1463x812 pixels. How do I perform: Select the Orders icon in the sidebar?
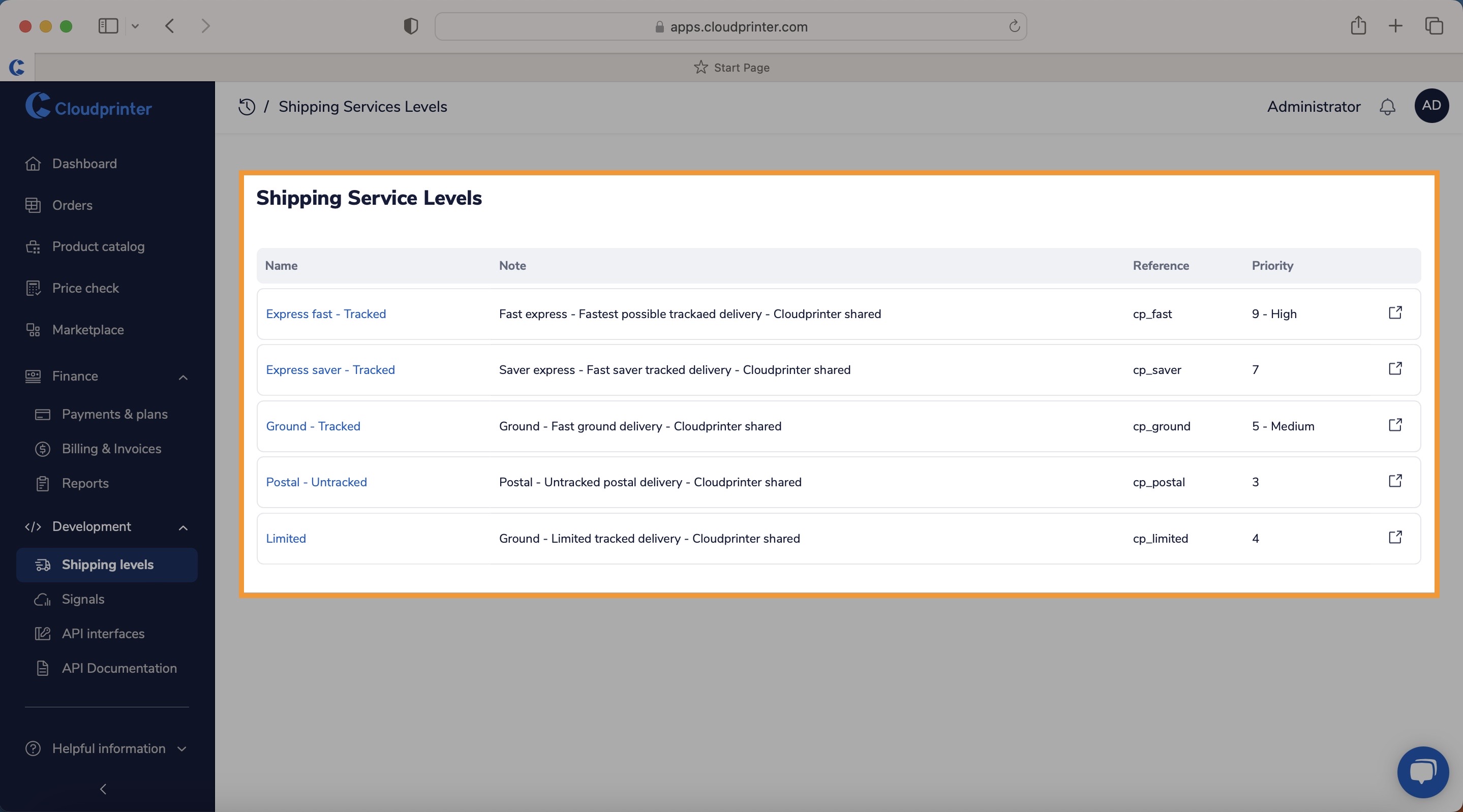[33, 205]
